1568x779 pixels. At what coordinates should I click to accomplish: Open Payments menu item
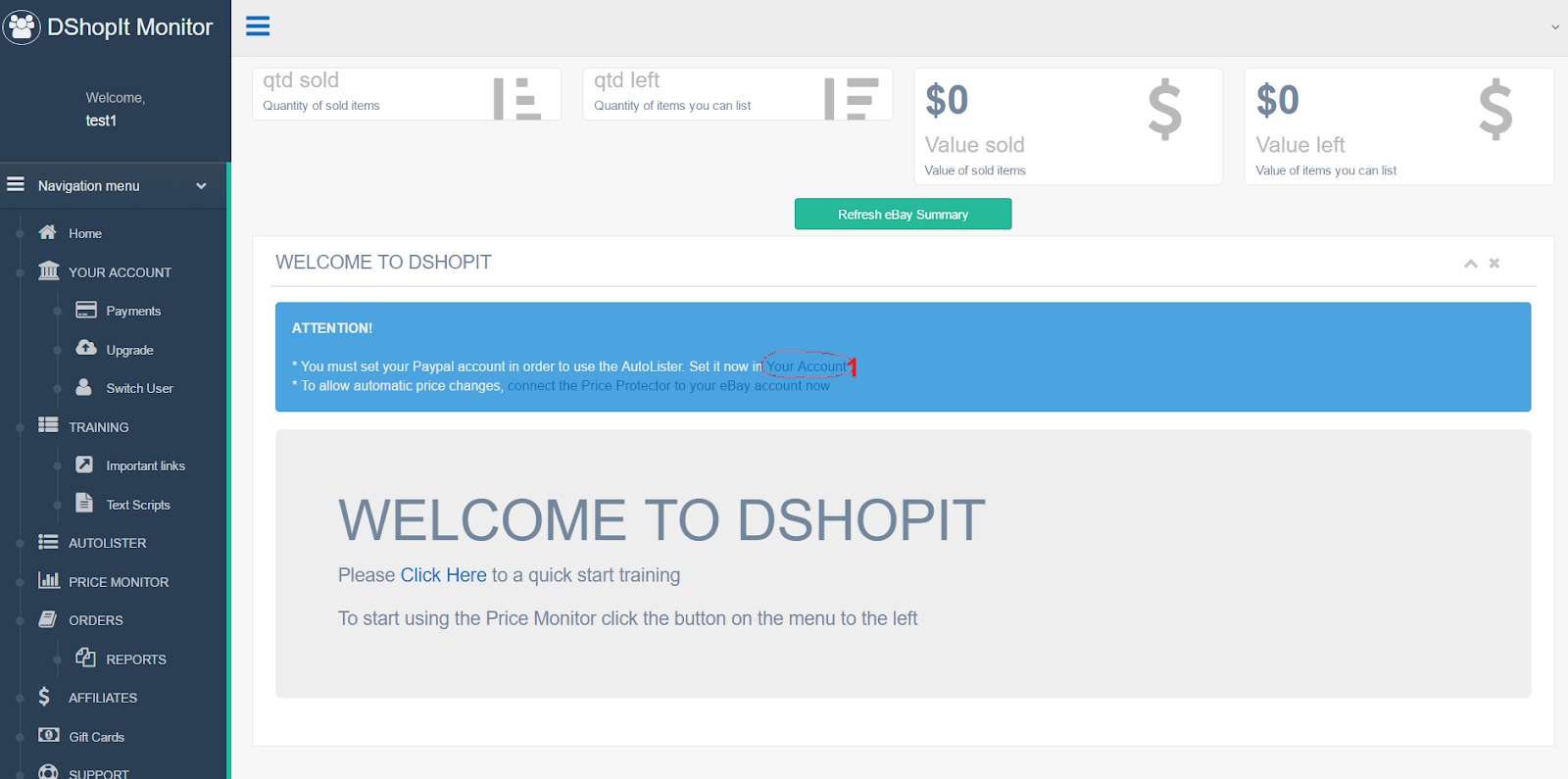tap(133, 311)
